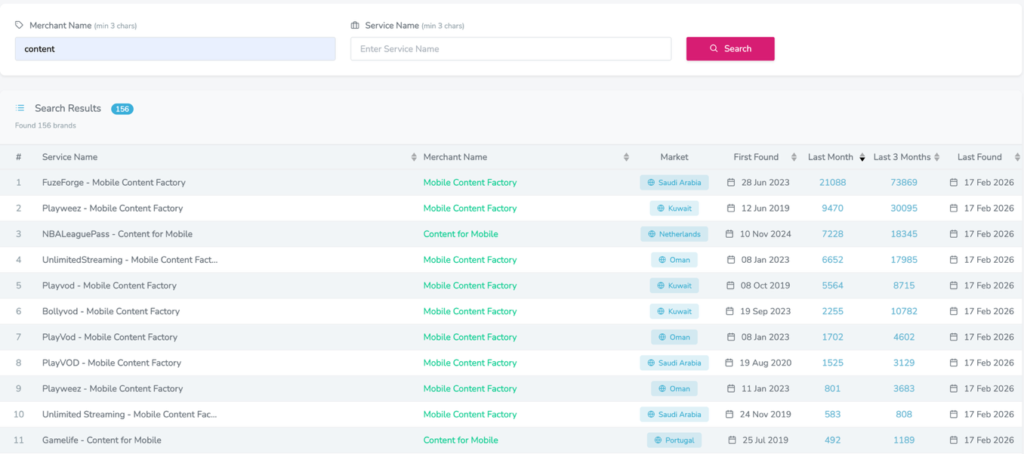Sort by First Found column header
Image resolution: width=1024 pixels, height=454 pixels.
click(796, 158)
